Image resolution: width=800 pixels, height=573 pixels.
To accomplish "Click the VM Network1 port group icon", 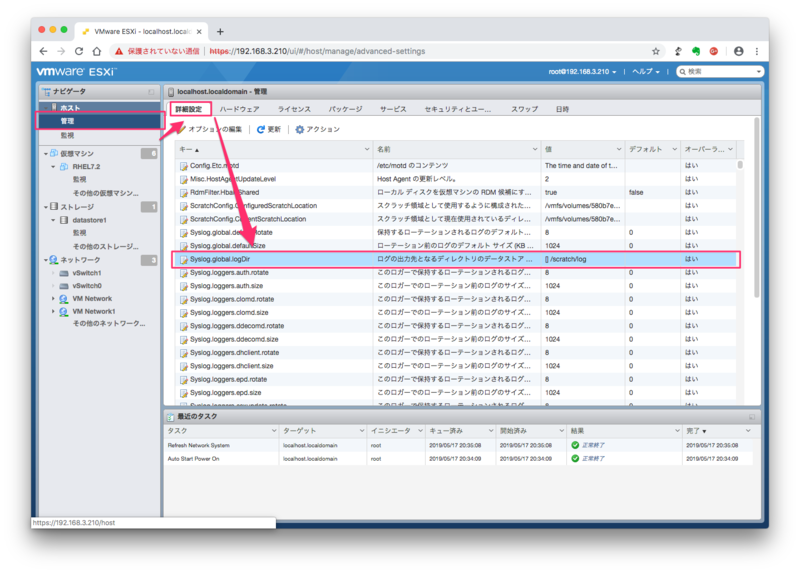I will point(64,311).
